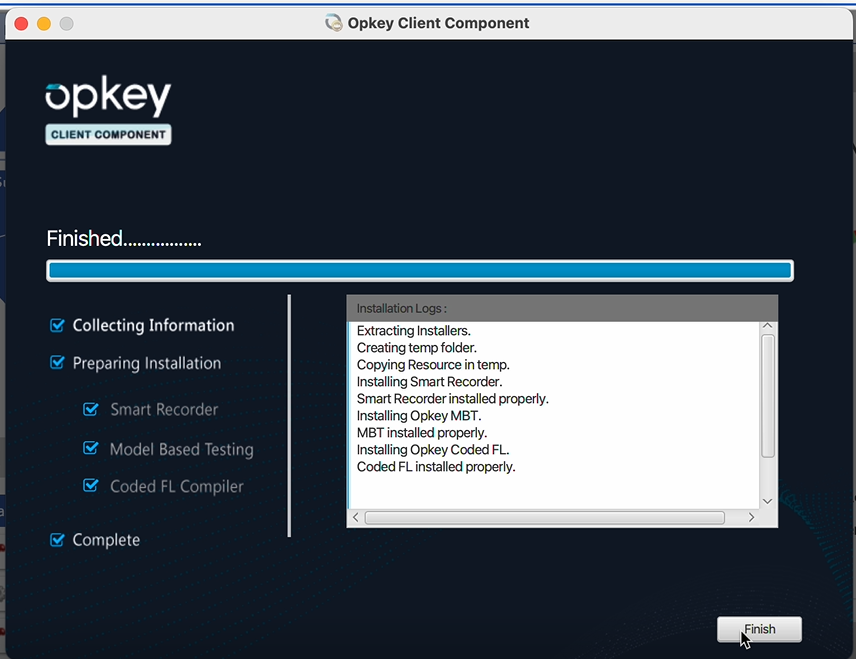Image resolution: width=856 pixels, height=659 pixels.
Task: Click the 'Copying Resource in temp.' log line
Action: click(433, 365)
